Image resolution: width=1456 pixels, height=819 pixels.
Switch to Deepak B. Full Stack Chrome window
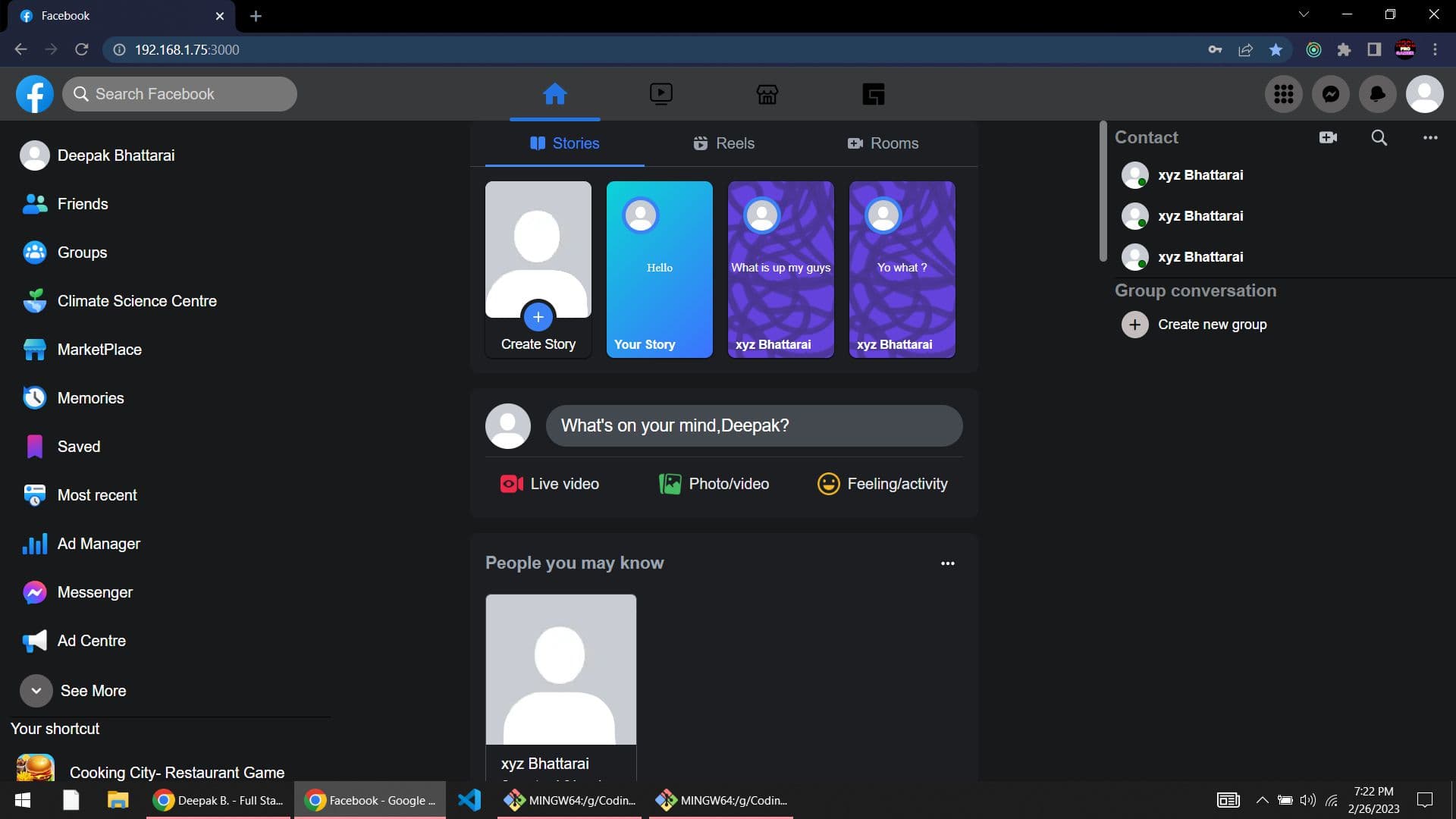(x=218, y=800)
